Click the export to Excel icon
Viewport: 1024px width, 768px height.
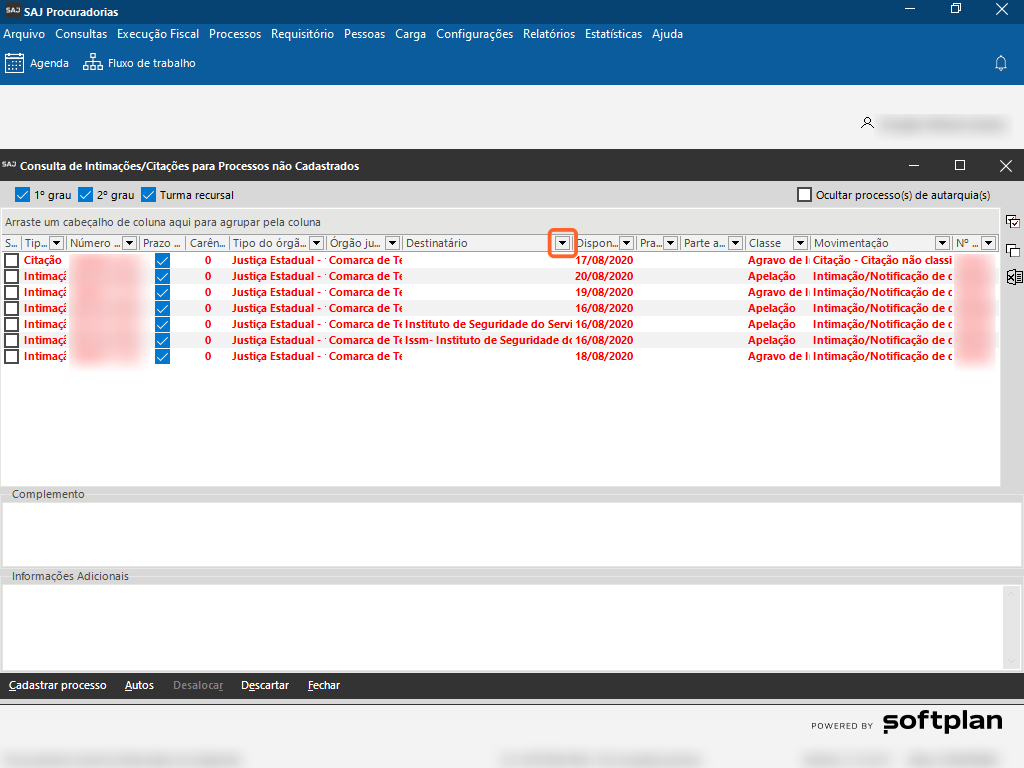[1012, 277]
